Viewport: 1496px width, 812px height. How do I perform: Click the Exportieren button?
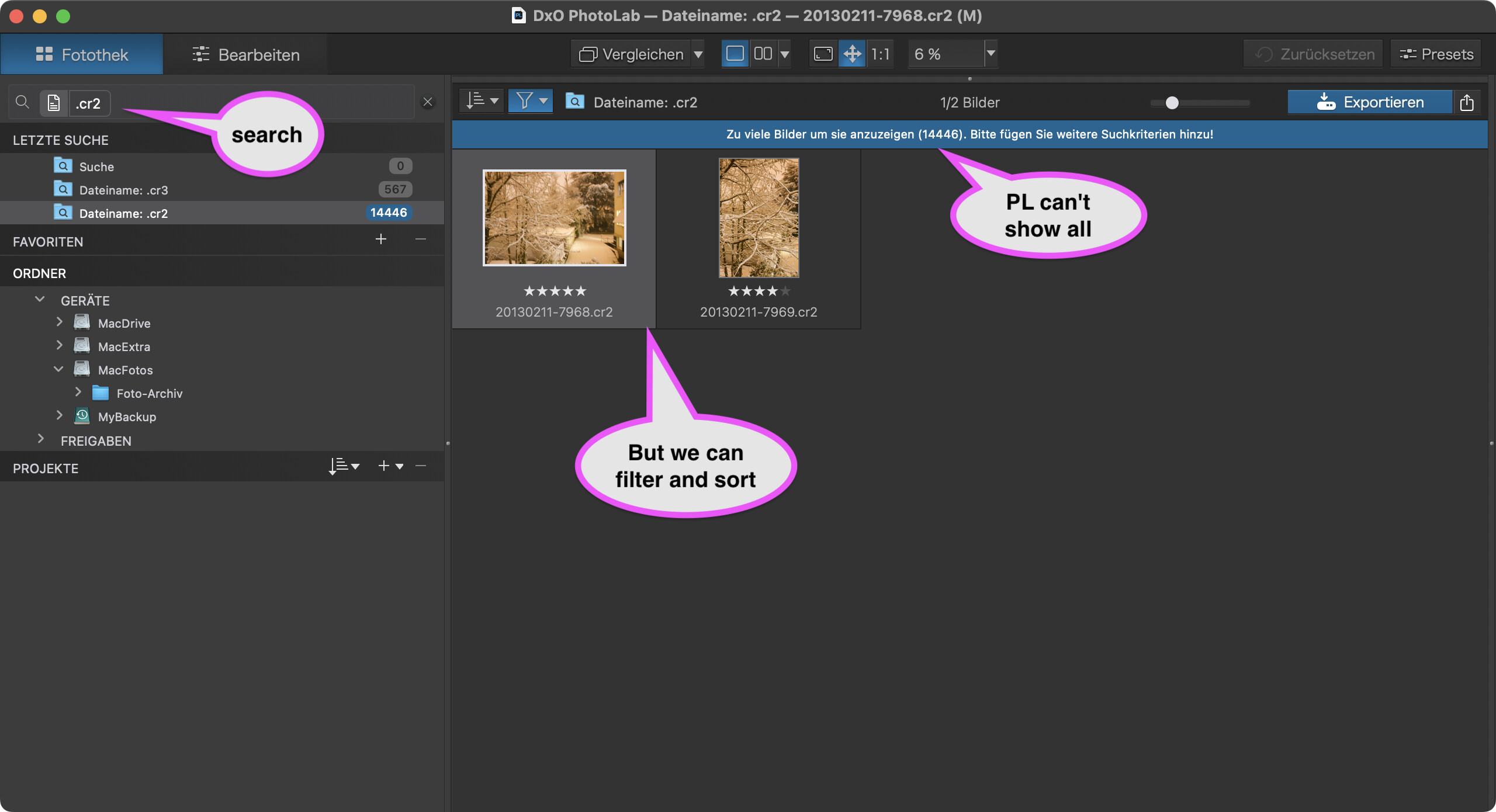(x=1370, y=103)
